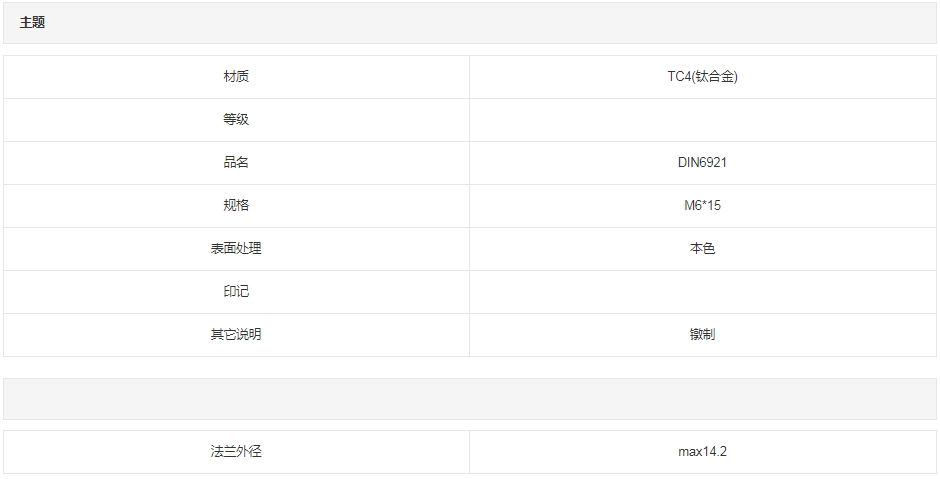Viewport: 940px width, 479px height.
Task: Click the 品名 label cell
Action: 236,163
